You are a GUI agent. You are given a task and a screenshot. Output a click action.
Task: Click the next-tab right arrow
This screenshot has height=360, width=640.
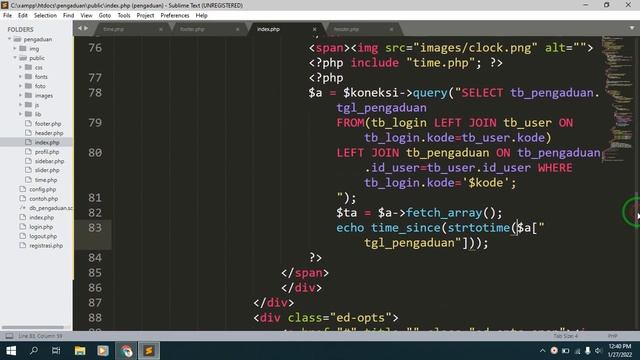pos(86,28)
